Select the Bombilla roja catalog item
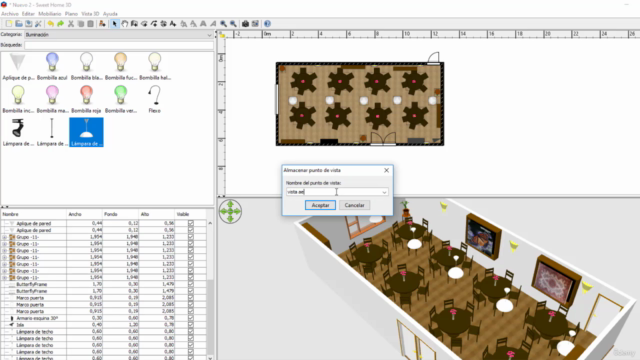The width and height of the screenshot is (640, 360). tap(86, 99)
